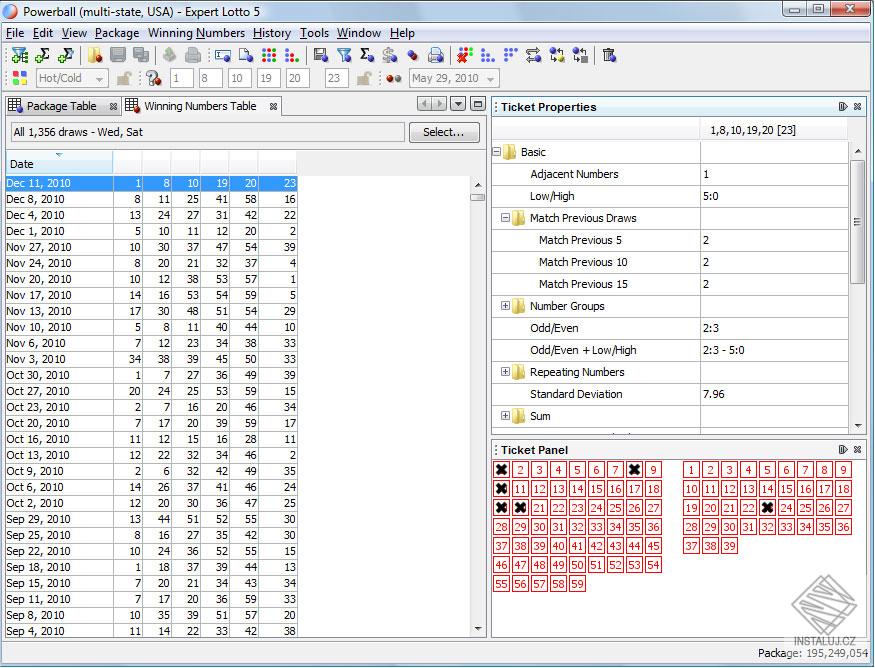
Task: Switch to the Package Table tab
Action: [61, 106]
